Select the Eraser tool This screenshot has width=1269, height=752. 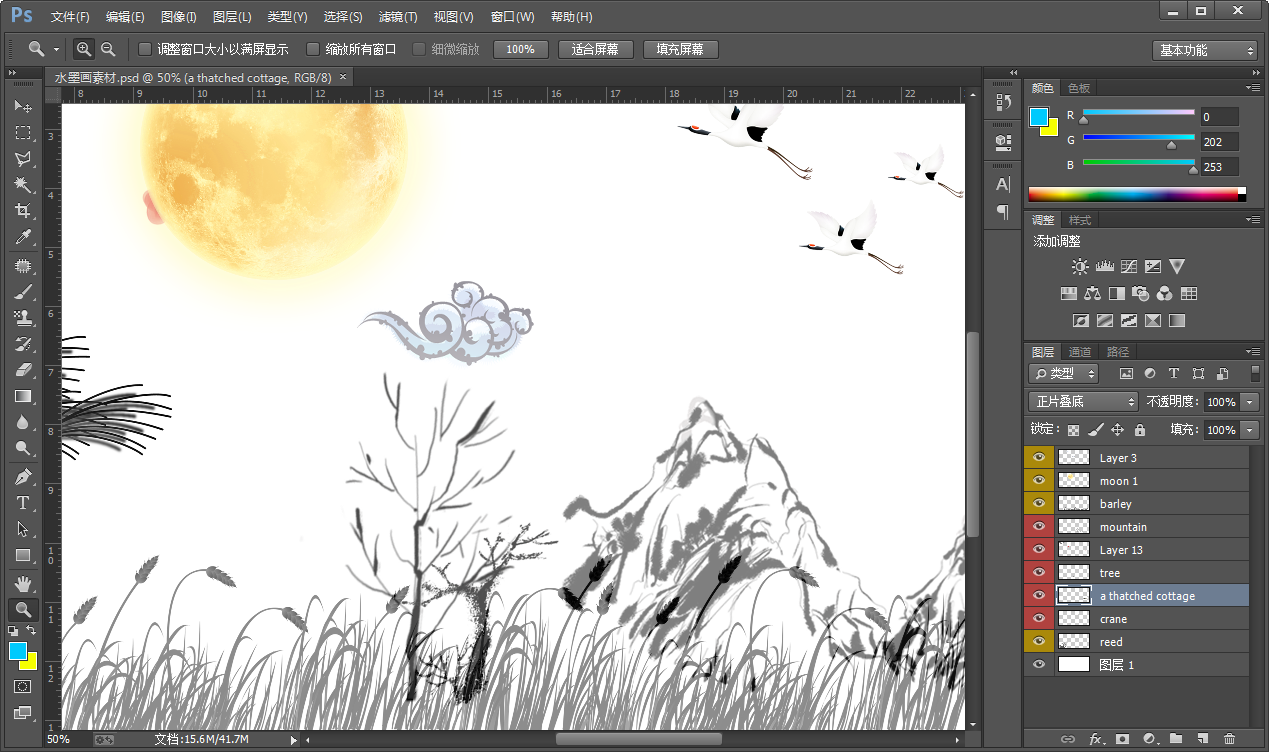[x=22, y=371]
